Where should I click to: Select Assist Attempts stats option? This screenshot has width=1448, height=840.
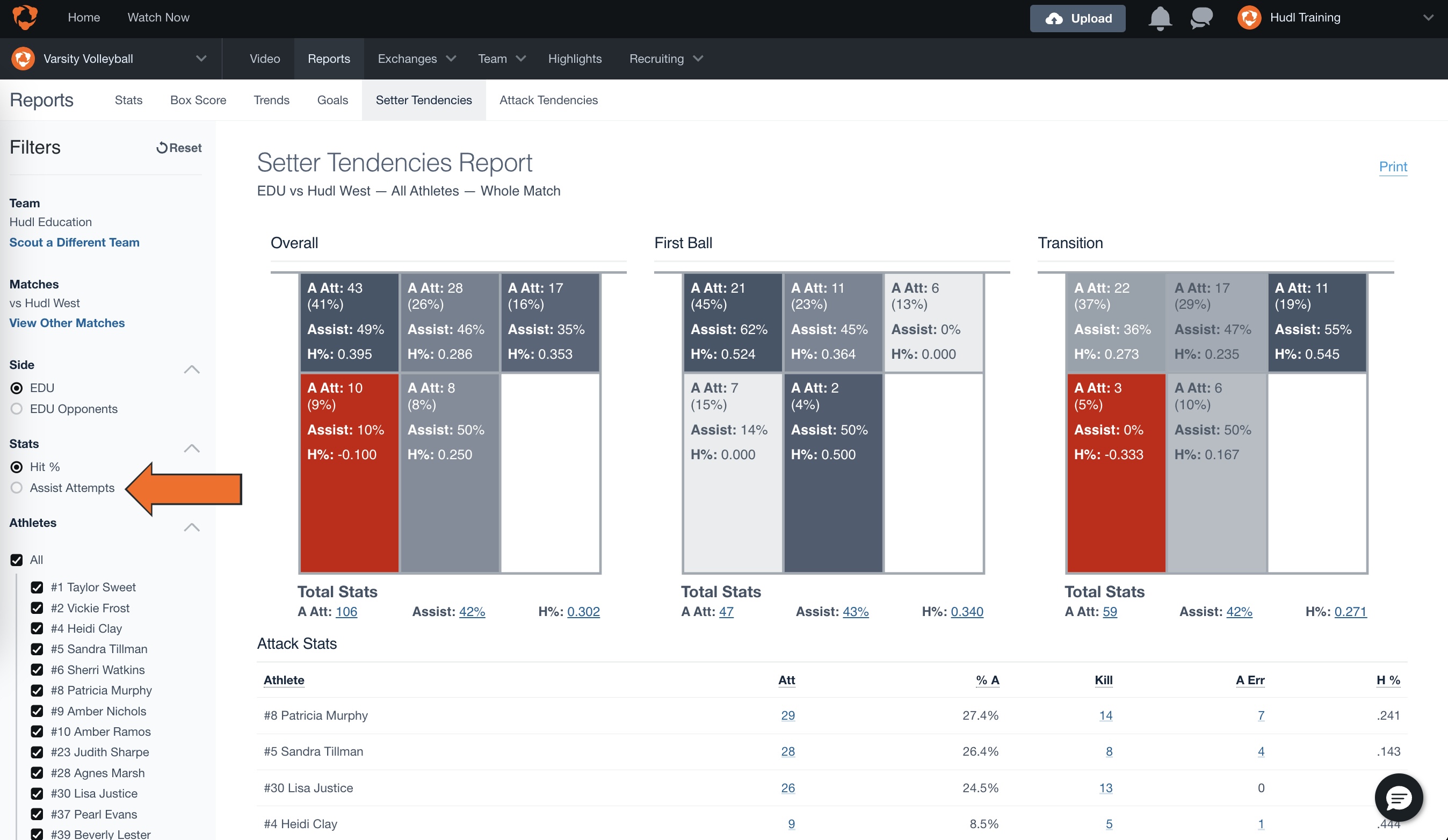click(17, 488)
